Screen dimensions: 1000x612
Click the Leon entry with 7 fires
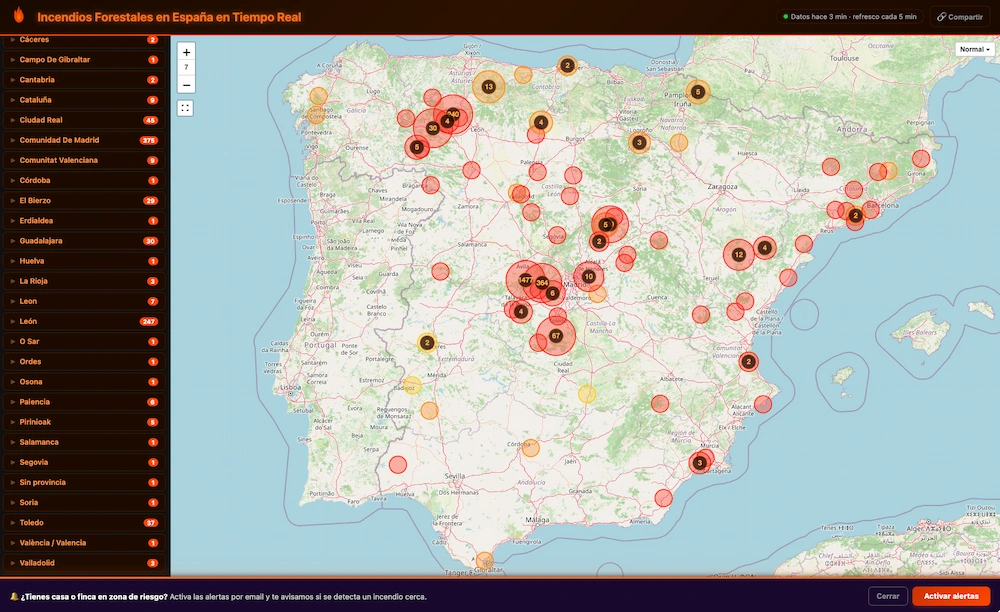point(84,301)
